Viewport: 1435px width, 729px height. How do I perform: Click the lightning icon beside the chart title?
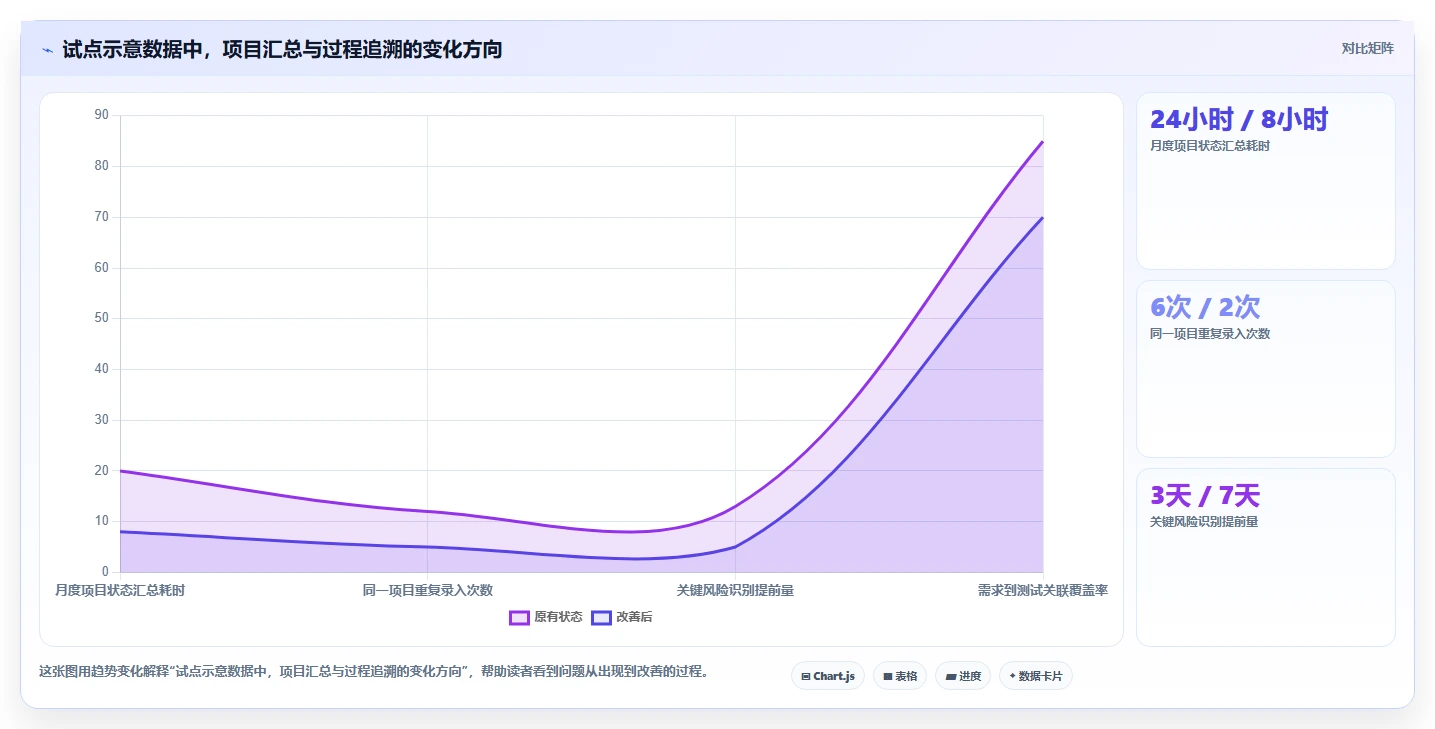pyautogui.click(x=47, y=49)
